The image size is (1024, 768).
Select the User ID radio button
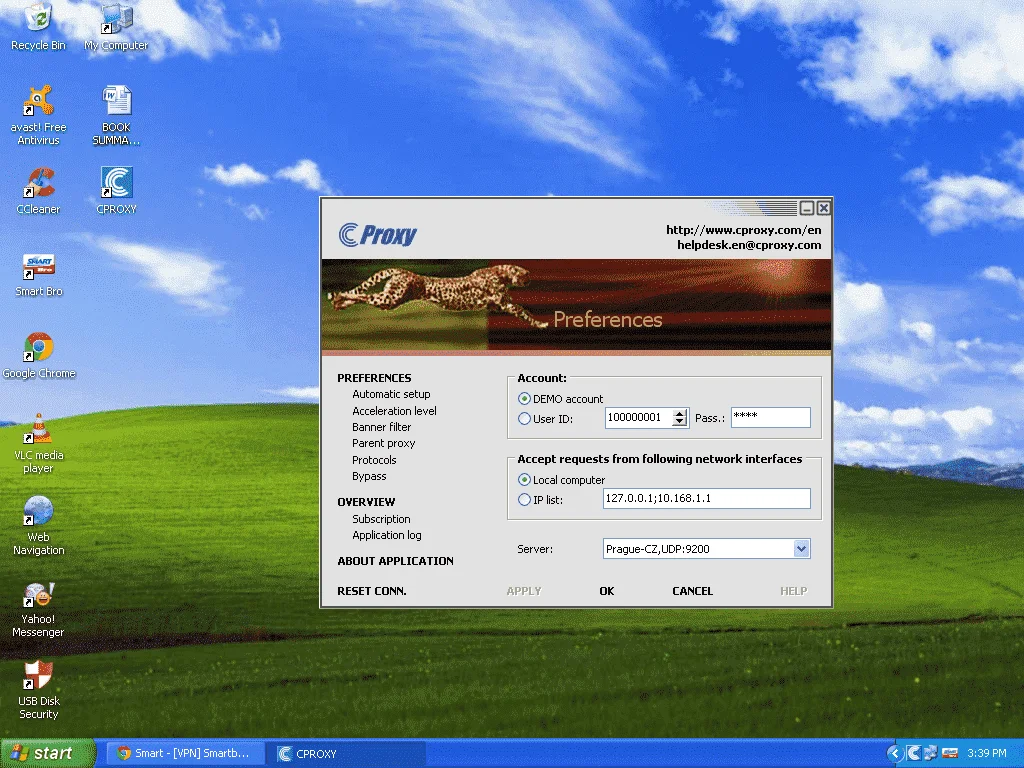(x=524, y=419)
